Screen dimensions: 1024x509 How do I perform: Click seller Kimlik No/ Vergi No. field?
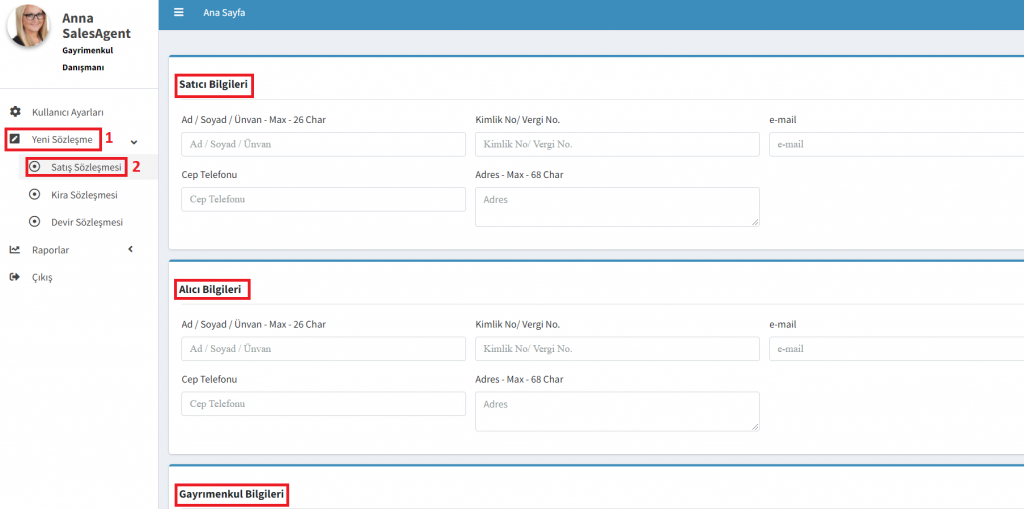tap(617, 145)
